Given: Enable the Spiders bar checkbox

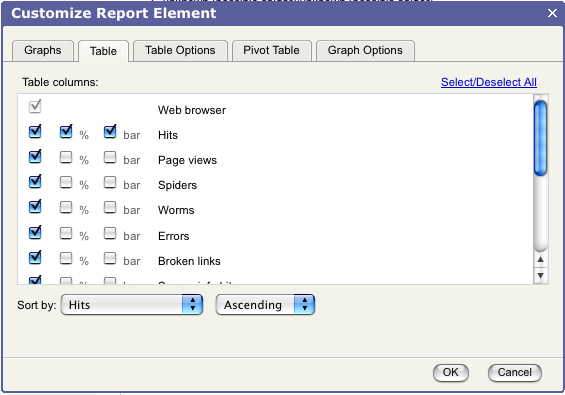Looking at the screenshot, I should click(110, 182).
